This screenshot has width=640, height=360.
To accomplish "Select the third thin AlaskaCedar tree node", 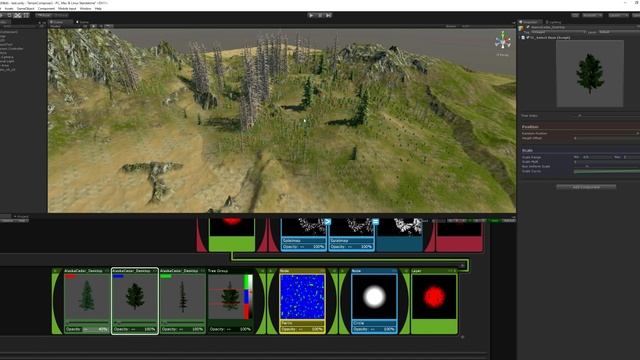I will pyautogui.click(x=182, y=301).
